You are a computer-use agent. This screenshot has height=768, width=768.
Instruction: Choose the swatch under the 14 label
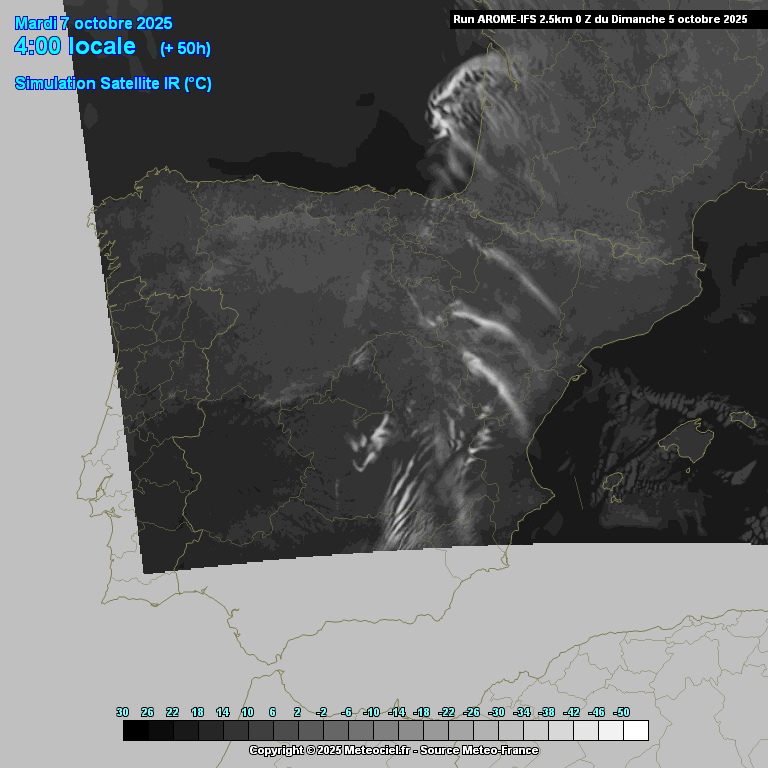click(x=236, y=731)
